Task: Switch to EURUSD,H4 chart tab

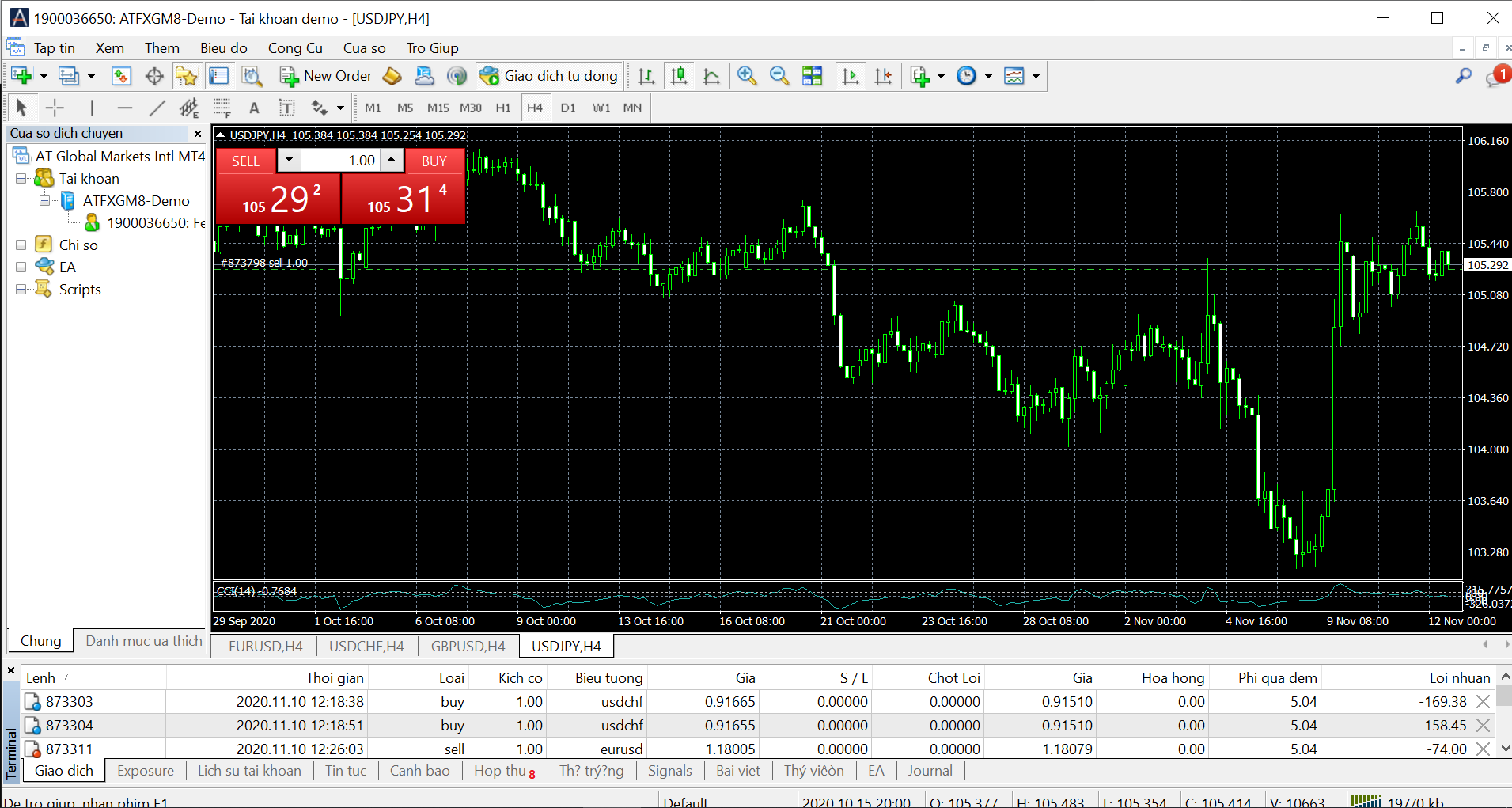Action: pos(265,647)
